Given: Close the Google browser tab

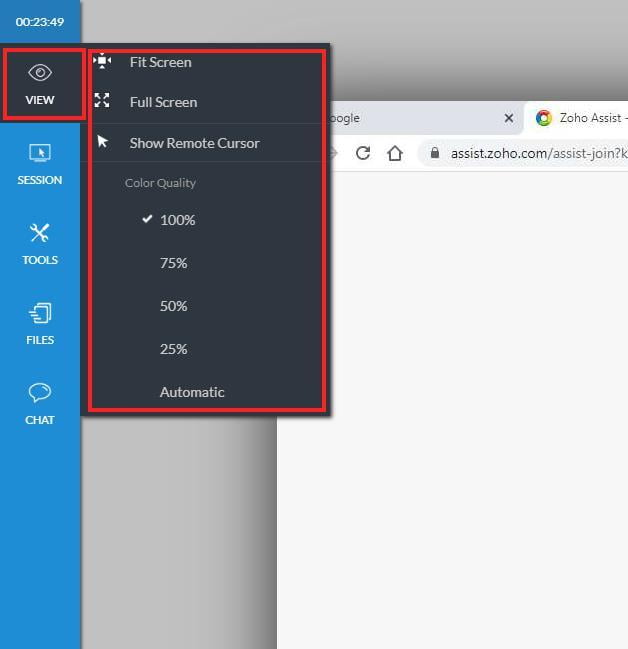Looking at the screenshot, I should (x=508, y=118).
